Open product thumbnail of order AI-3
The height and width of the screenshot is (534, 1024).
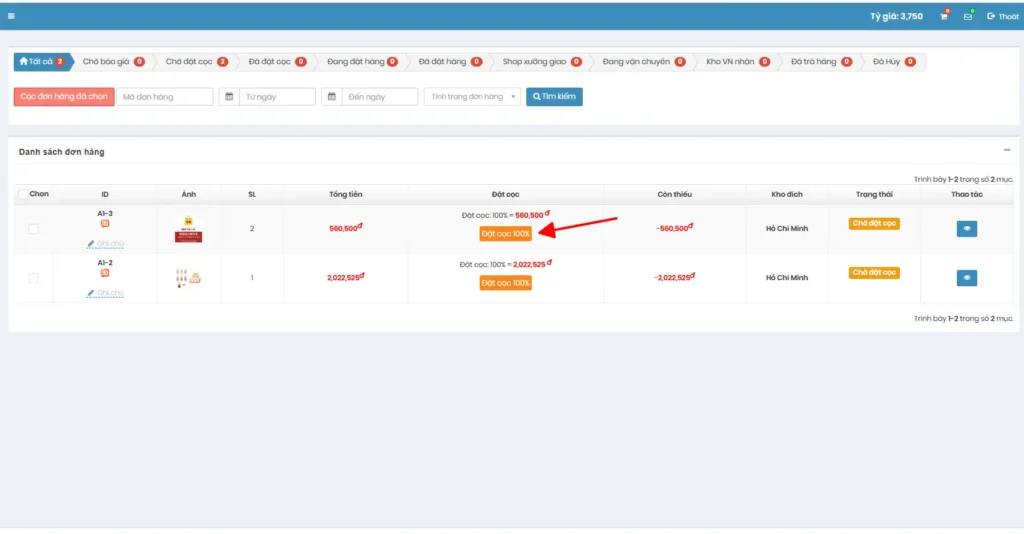click(188, 229)
